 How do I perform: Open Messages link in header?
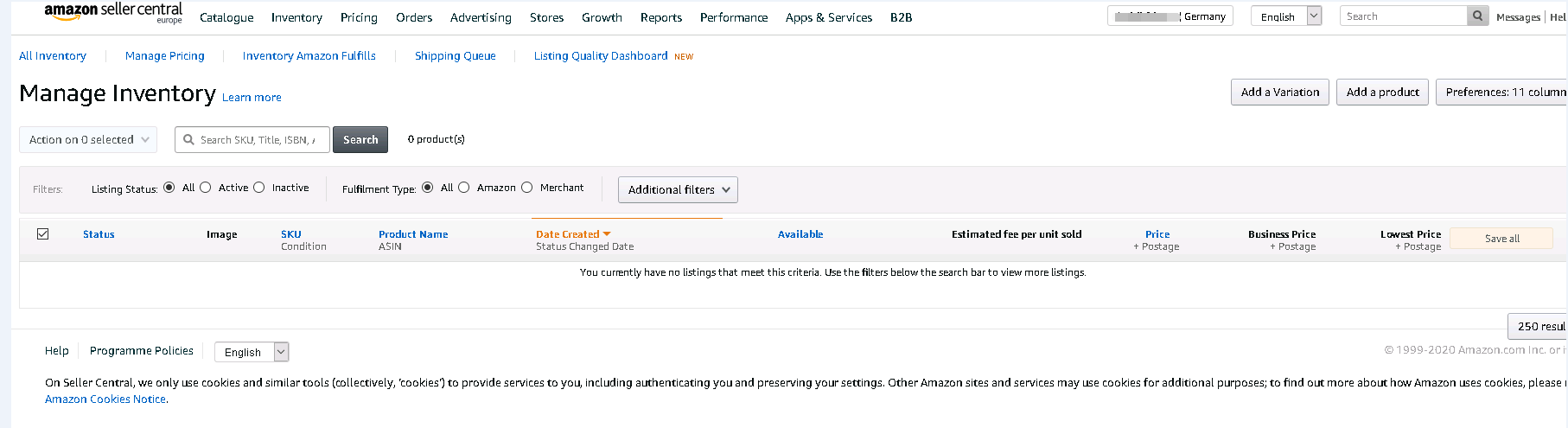click(1518, 16)
